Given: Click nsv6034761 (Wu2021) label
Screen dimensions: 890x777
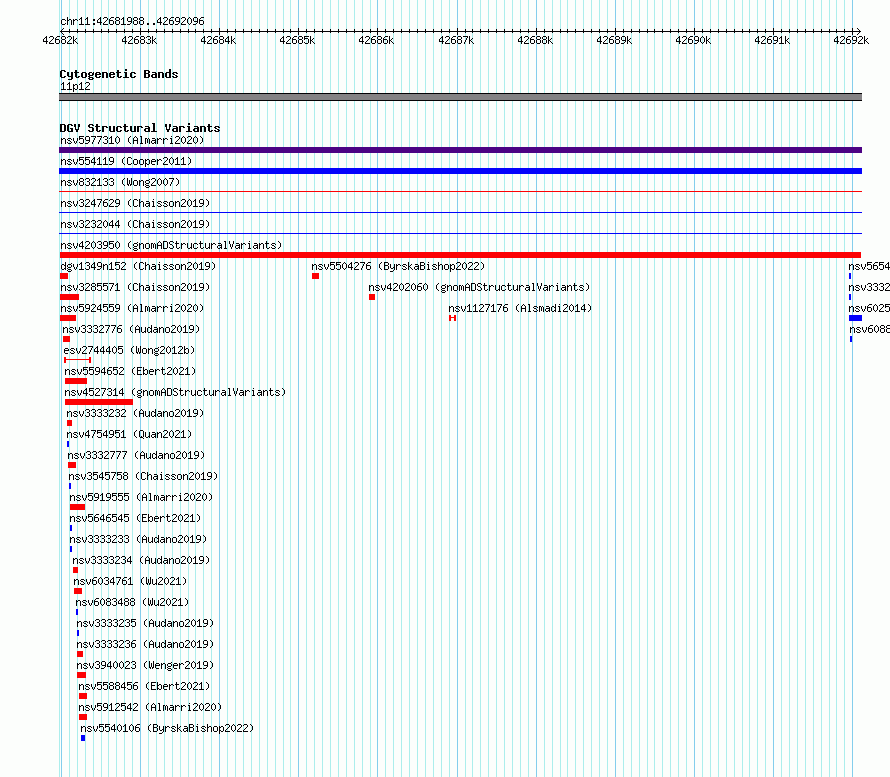Looking at the screenshot, I should coord(130,581).
